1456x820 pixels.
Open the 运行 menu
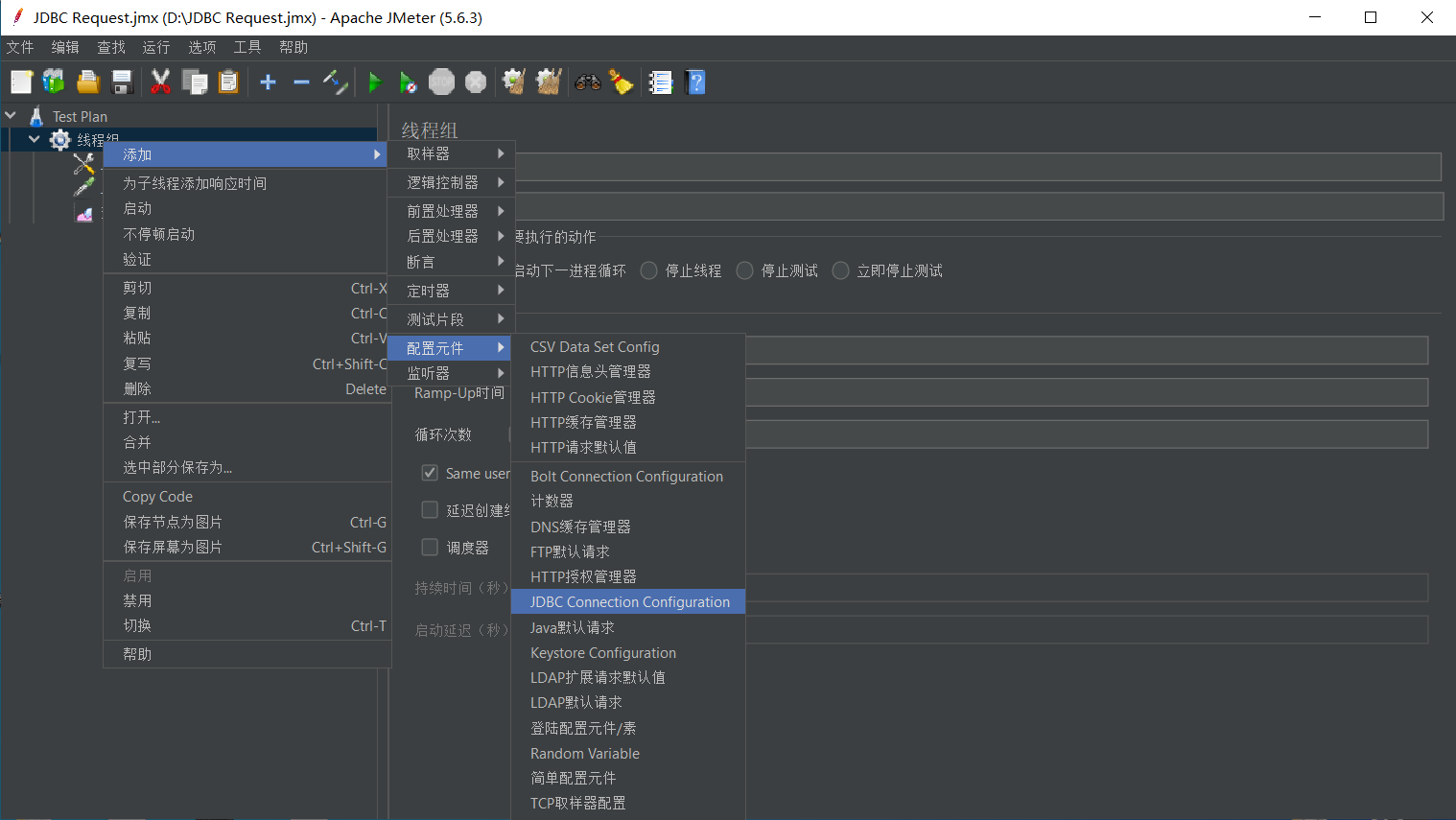tap(156, 47)
